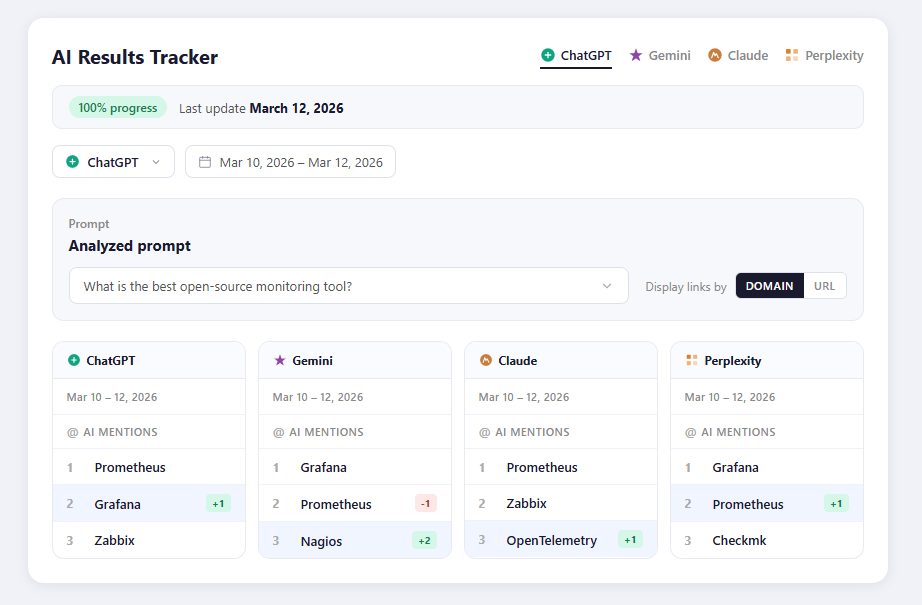The height and width of the screenshot is (605, 922).
Task: Select Grafana in the Perplexity card
Action: click(x=767, y=467)
